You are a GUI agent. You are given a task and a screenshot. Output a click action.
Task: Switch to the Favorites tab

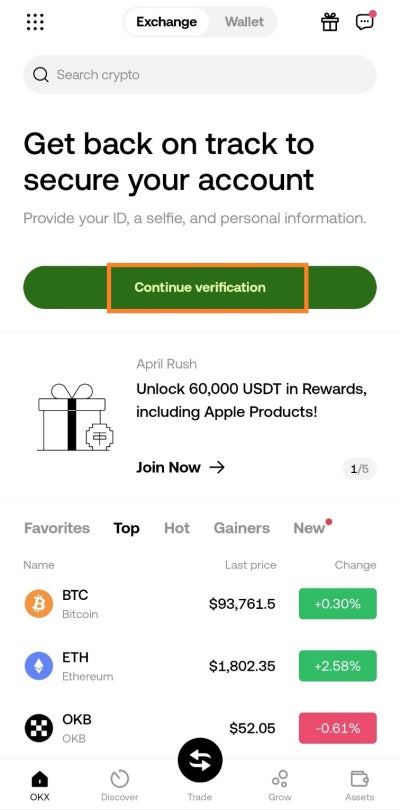click(57, 528)
